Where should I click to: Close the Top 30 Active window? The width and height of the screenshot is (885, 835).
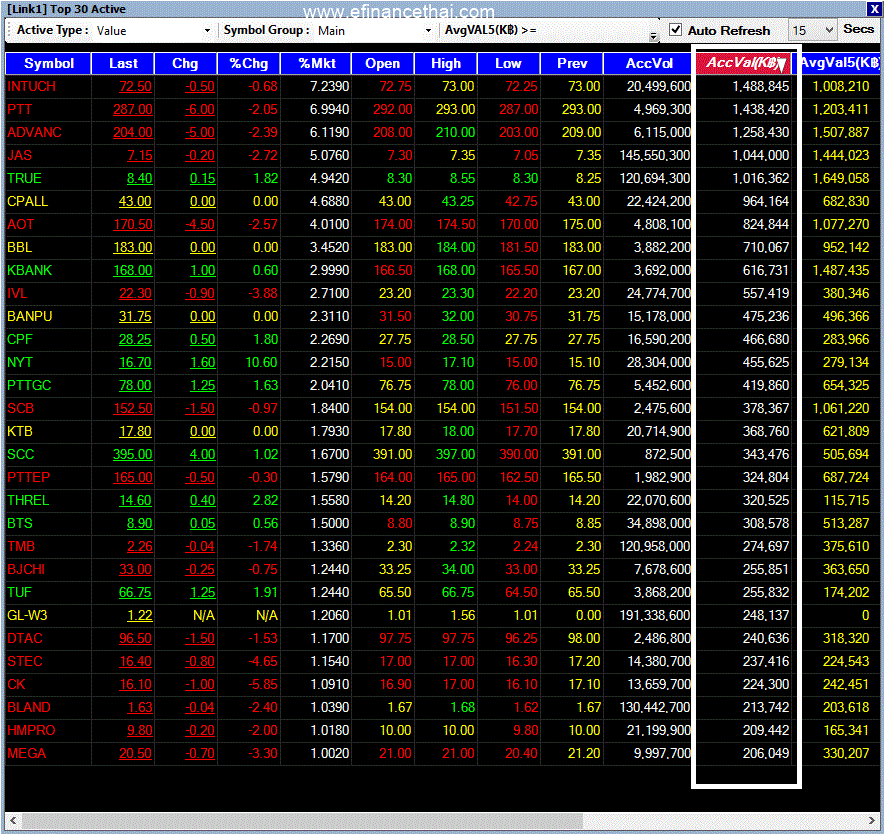pyautogui.click(x=874, y=9)
